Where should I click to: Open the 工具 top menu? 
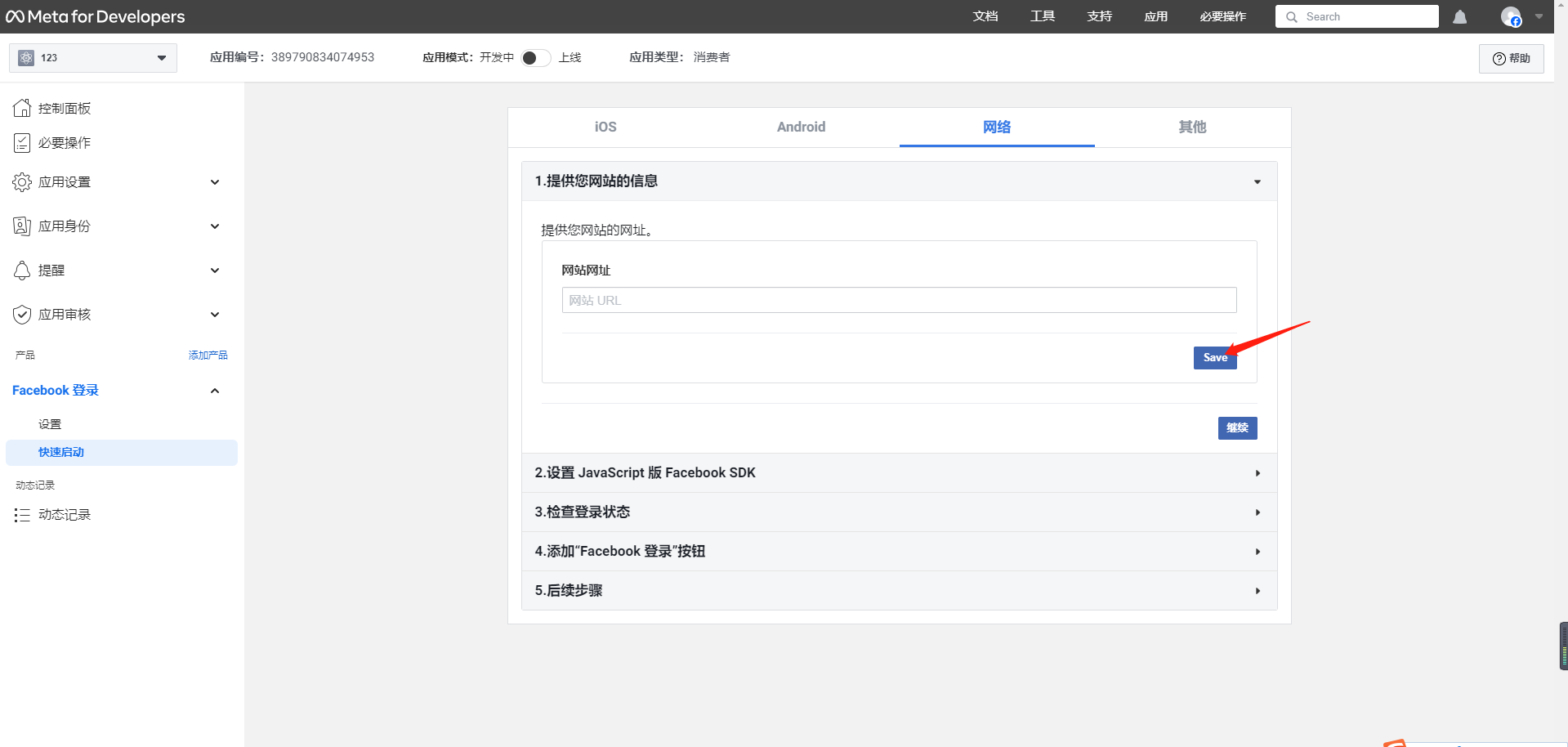pyautogui.click(x=1043, y=16)
